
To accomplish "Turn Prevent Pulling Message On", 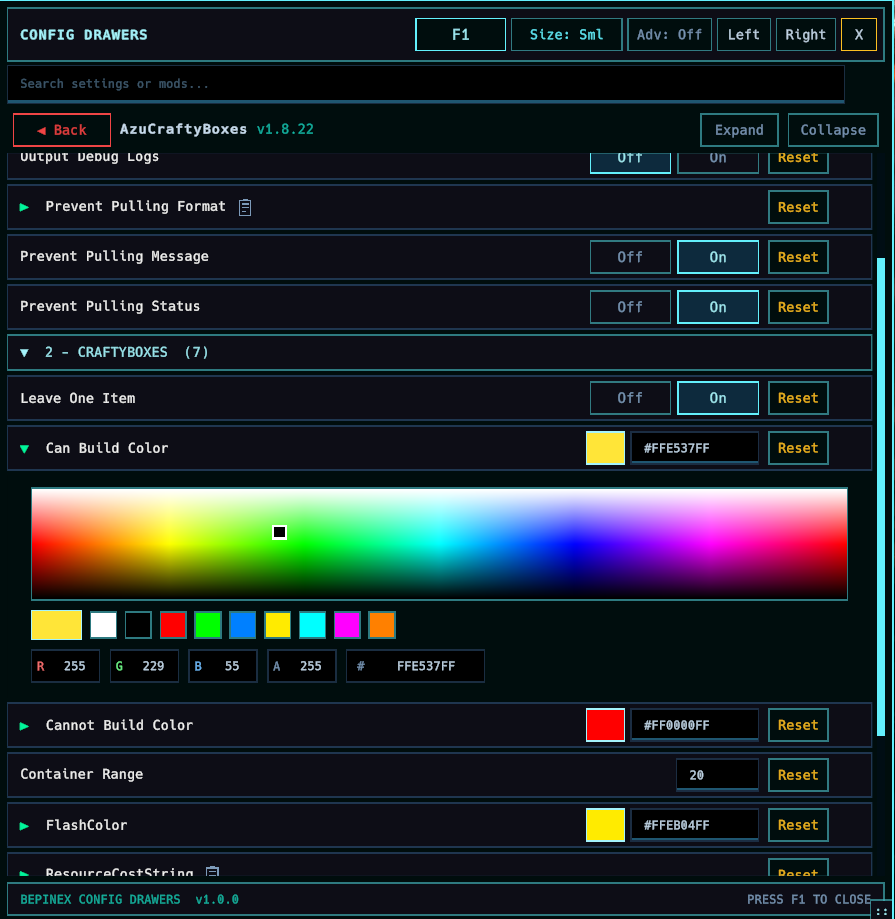I will pos(717,257).
